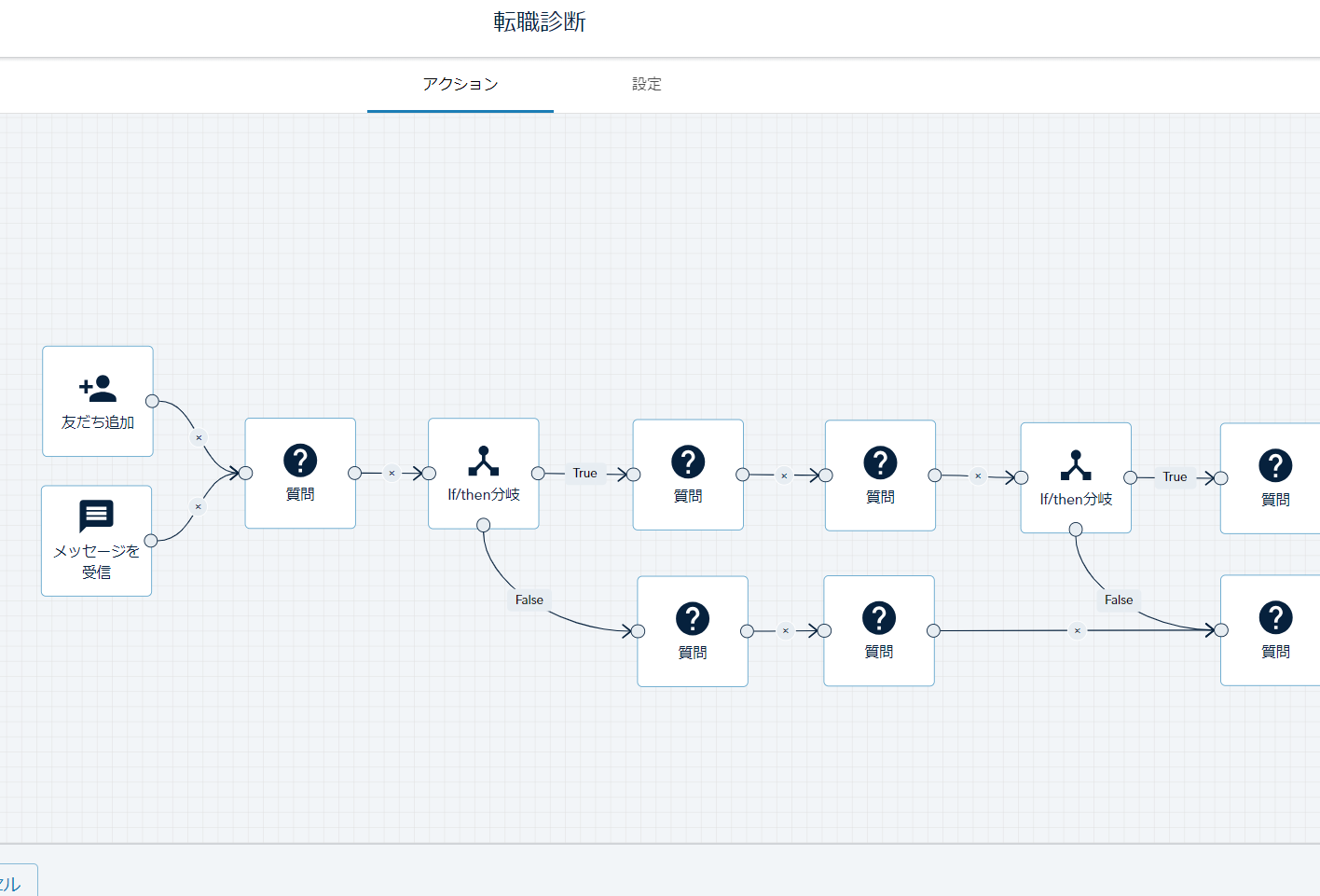Open the 質問 node preceding second If/then分岐
The image size is (1320, 896).
(x=880, y=476)
